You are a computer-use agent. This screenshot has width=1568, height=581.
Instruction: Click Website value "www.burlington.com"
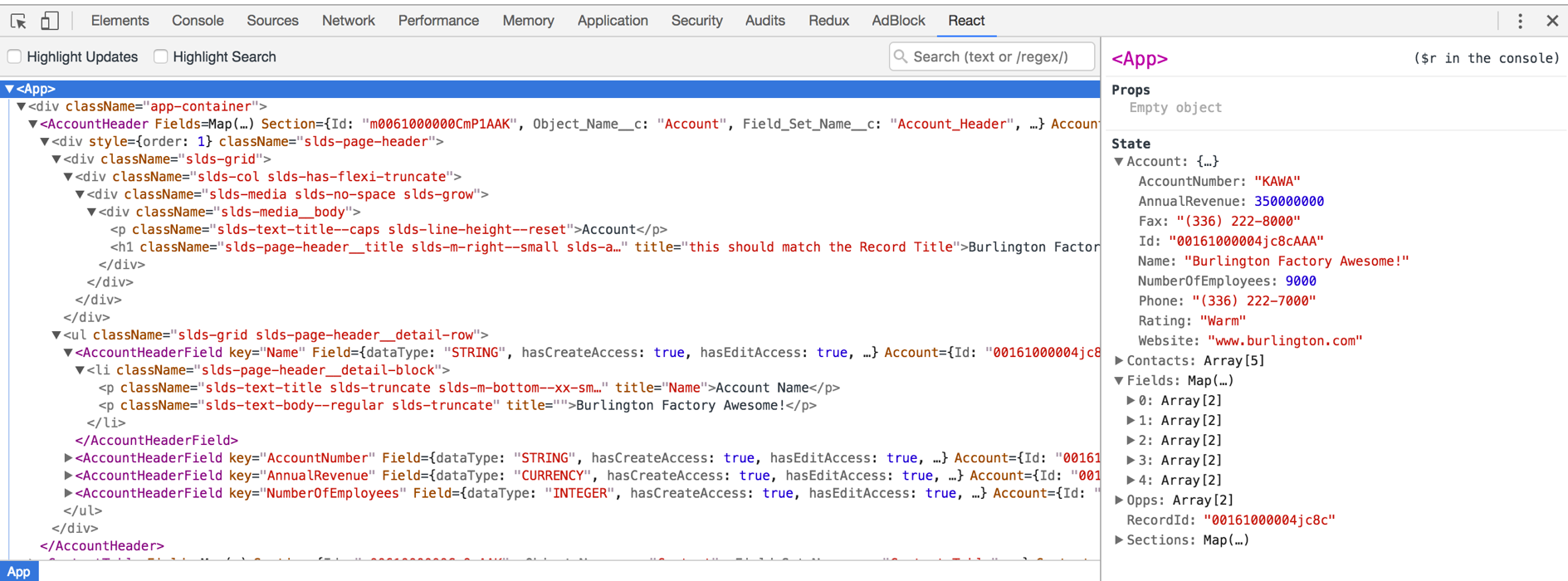tap(1285, 341)
